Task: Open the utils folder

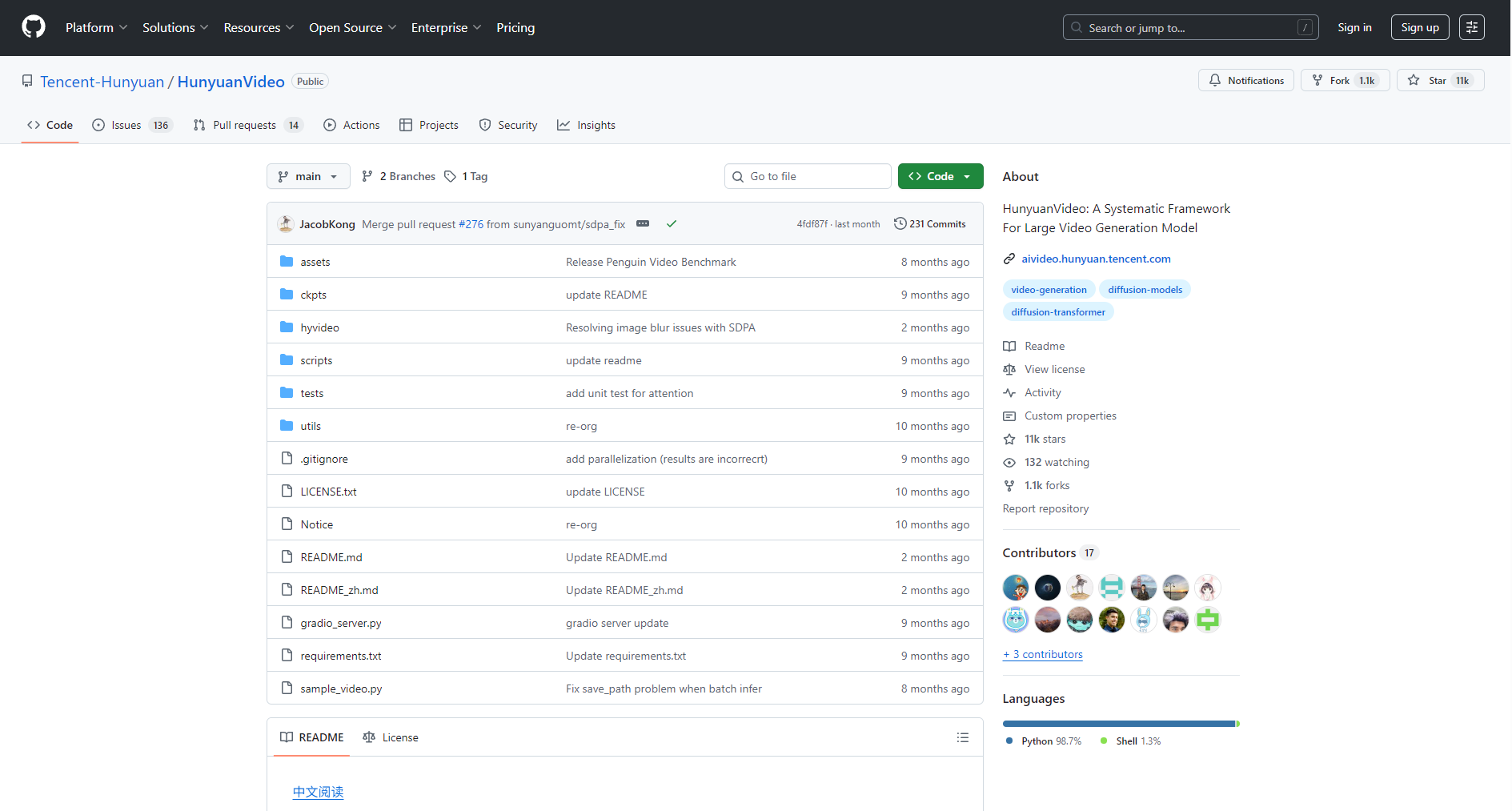Action: tap(311, 426)
